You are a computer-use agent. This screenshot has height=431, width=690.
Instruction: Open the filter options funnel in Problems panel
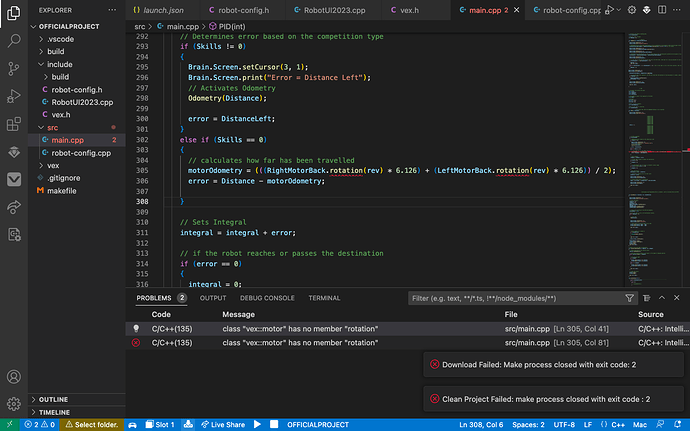coord(629,298)
